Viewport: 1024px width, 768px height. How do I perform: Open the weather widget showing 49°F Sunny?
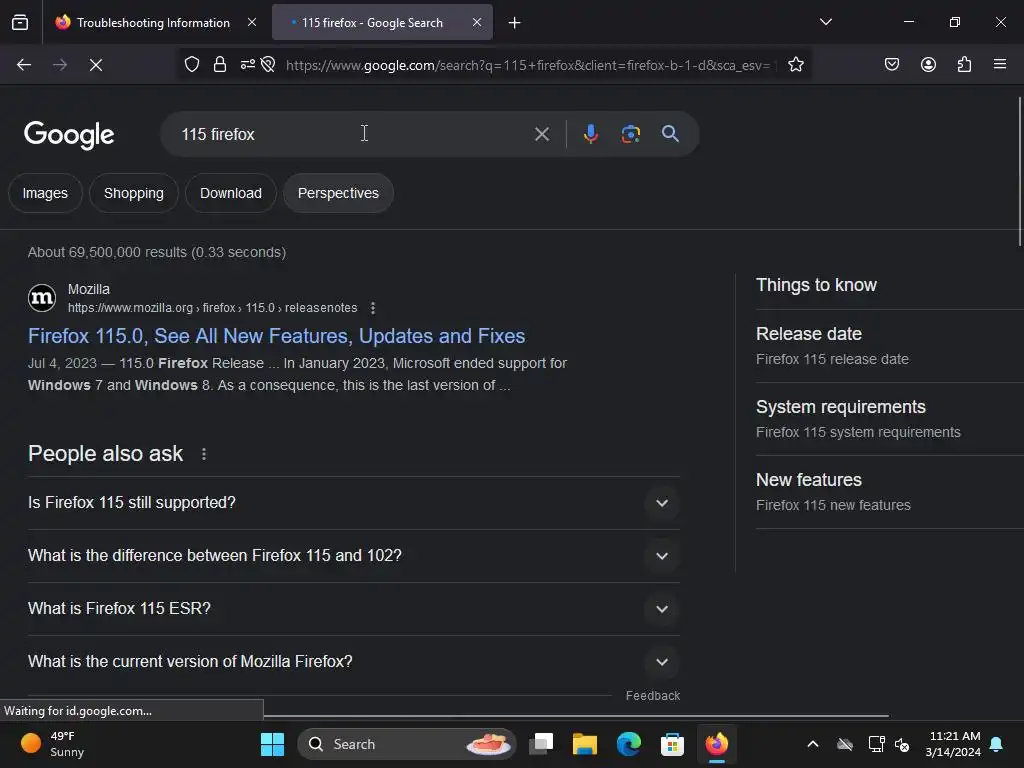point(52,744)
